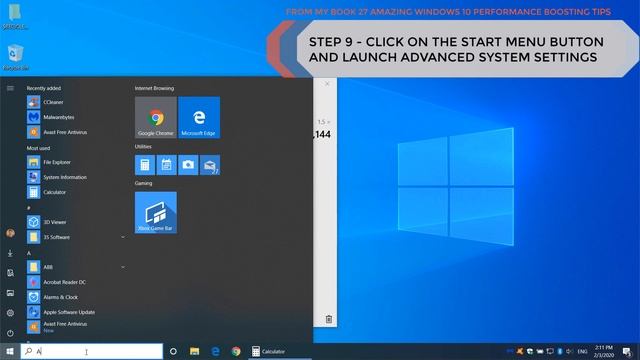Open Microsoft Edge from taskbar
The image size is (640, 360).
point(215,351)
